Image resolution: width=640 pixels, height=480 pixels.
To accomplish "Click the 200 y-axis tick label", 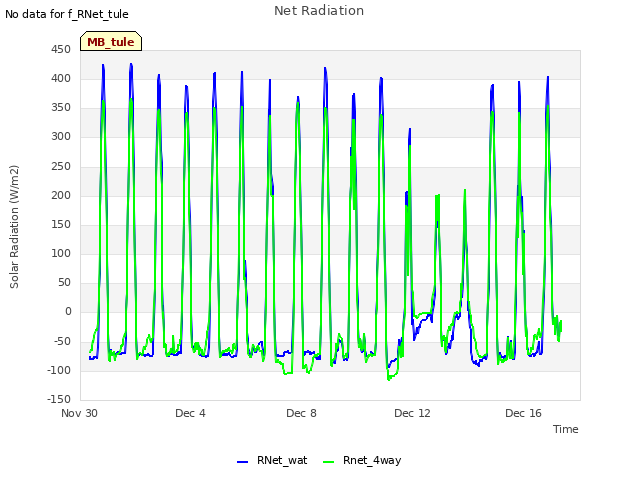I will point(61,195).
